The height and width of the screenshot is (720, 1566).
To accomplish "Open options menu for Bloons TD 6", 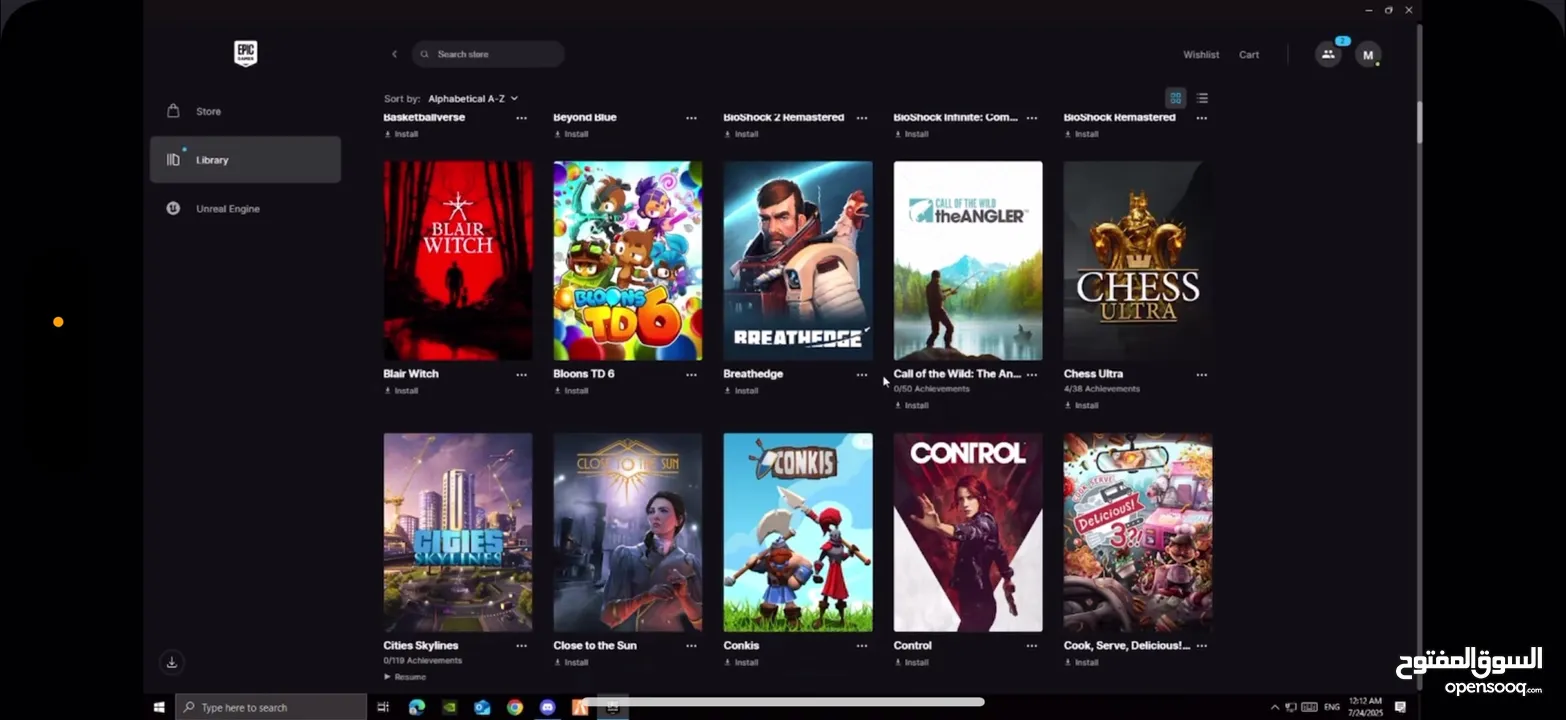I will pos(691,375).
